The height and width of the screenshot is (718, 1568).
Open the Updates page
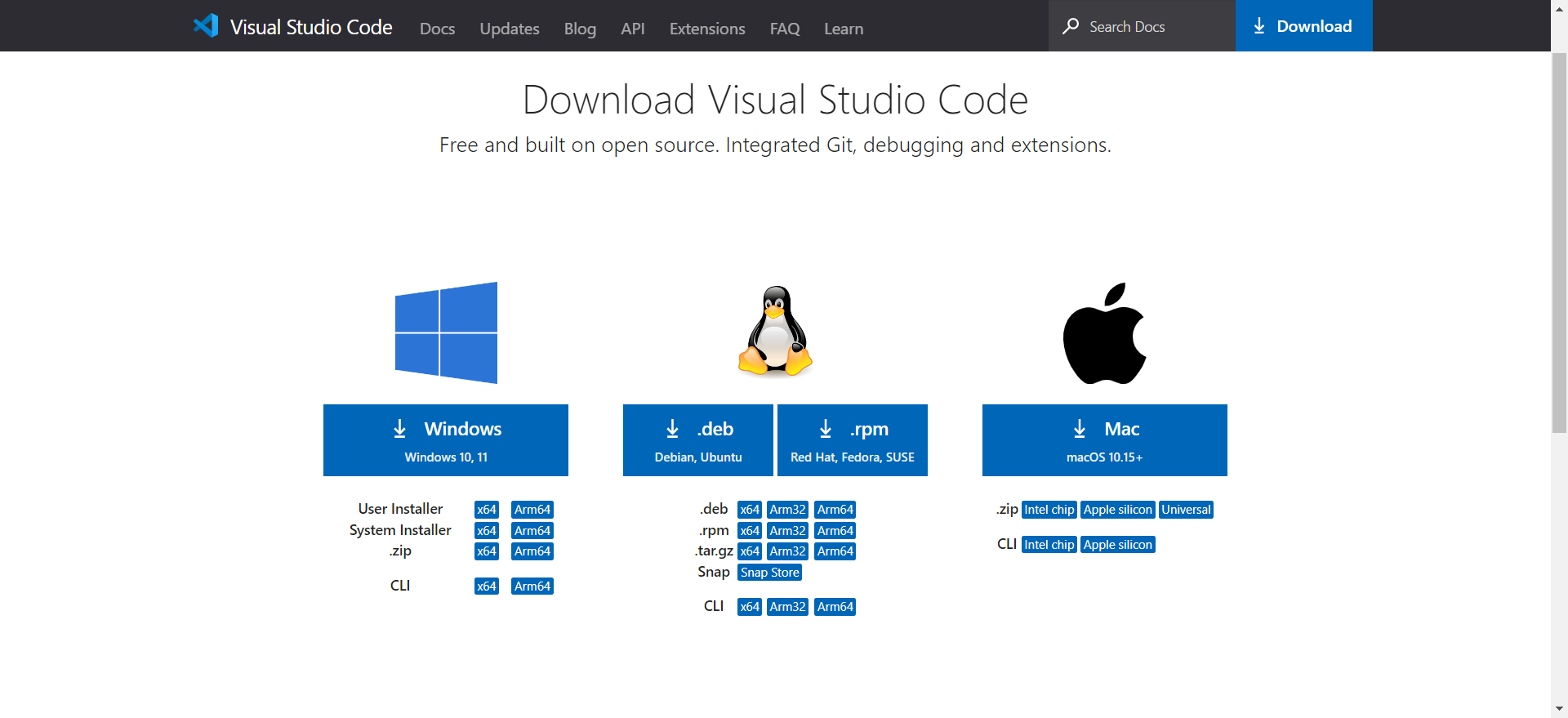510,29
